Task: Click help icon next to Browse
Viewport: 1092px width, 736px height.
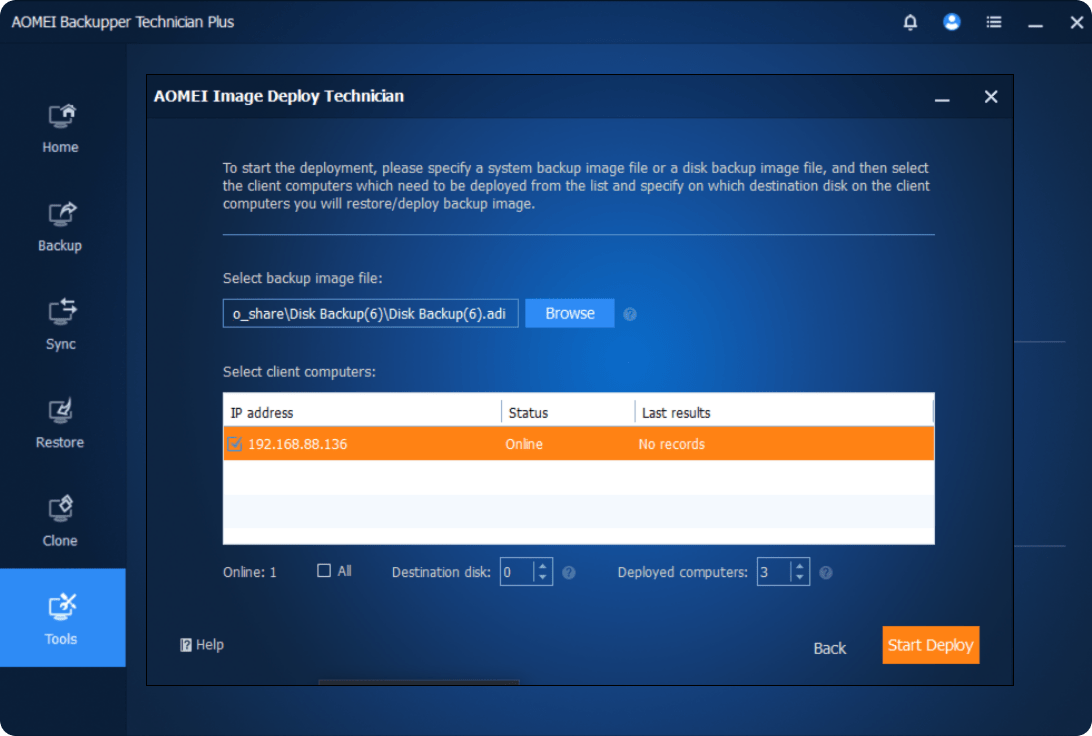Action: click(x=630, y=314)
